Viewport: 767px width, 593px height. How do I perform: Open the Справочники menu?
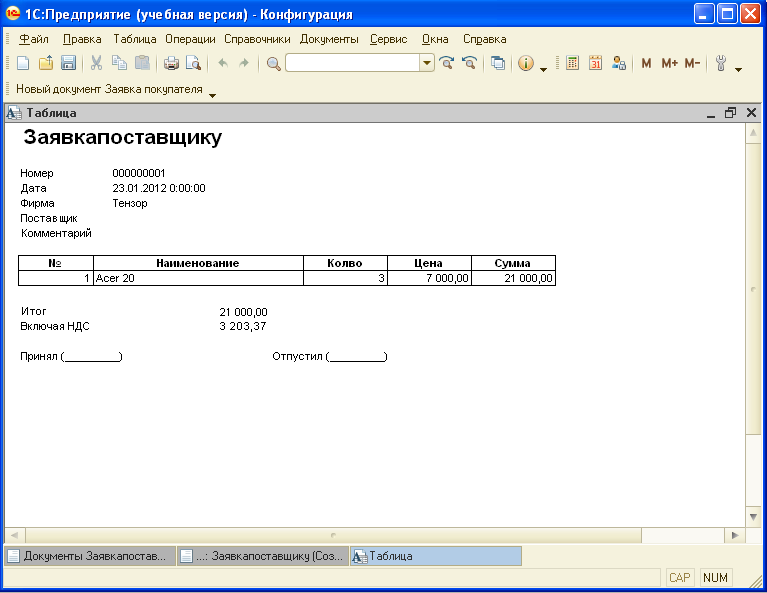click(x=257, y=39)
